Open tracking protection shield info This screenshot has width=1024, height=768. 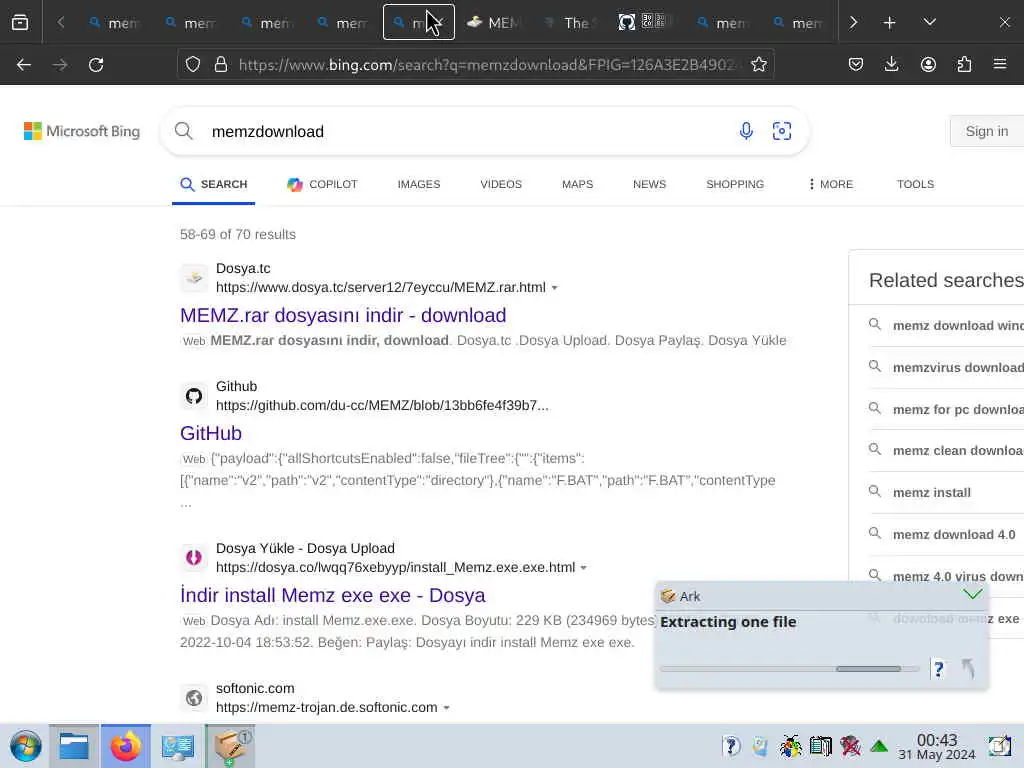pos(193,64)
